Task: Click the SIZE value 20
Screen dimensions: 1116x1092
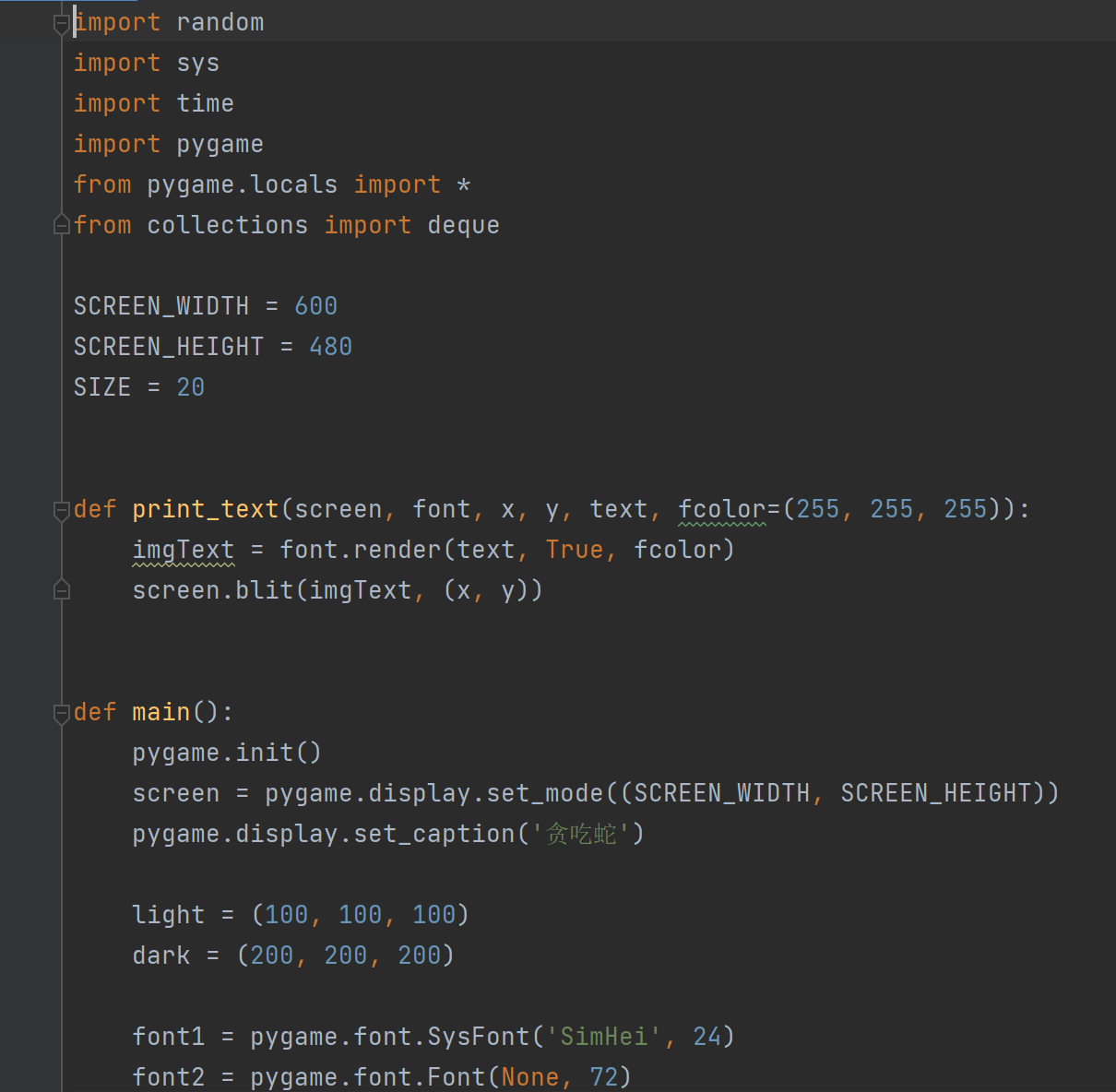Action: point(191,387)
